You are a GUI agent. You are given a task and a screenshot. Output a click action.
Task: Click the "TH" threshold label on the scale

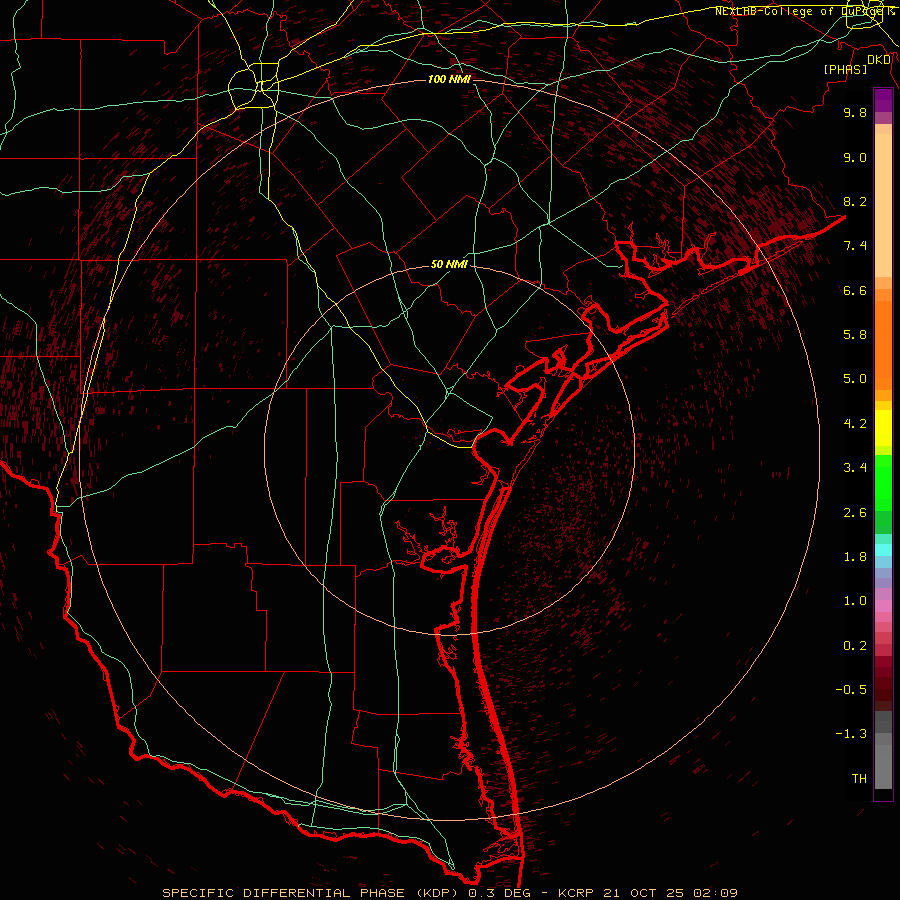click(859, 779)
